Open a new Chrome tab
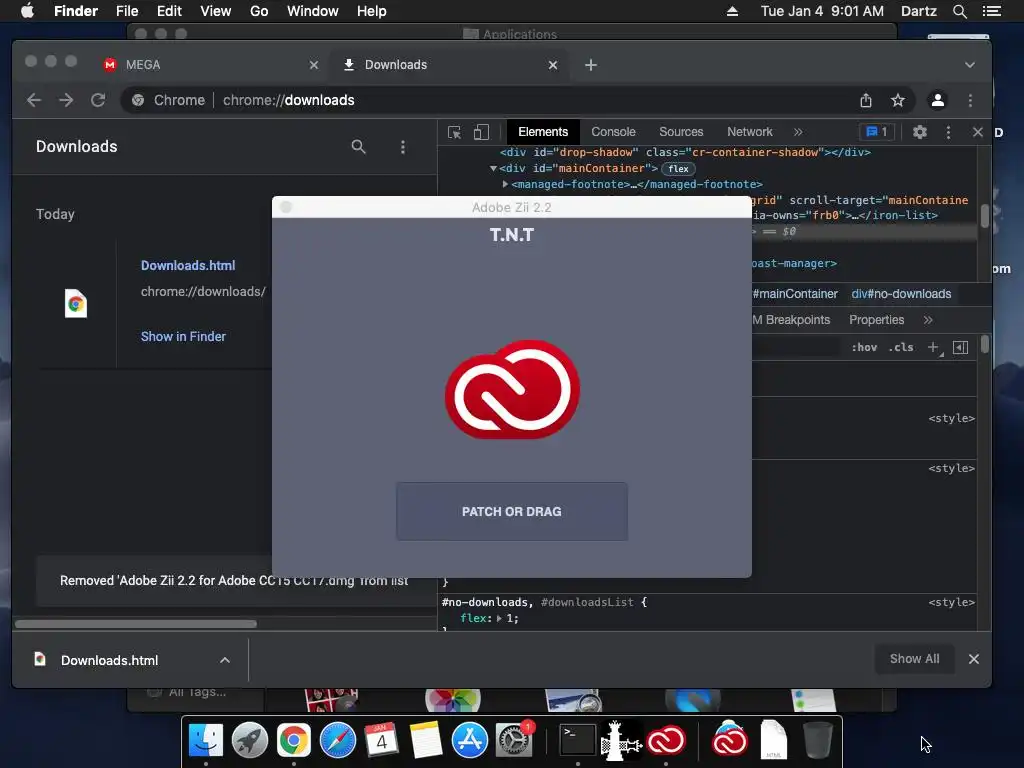 pos(591,65)
